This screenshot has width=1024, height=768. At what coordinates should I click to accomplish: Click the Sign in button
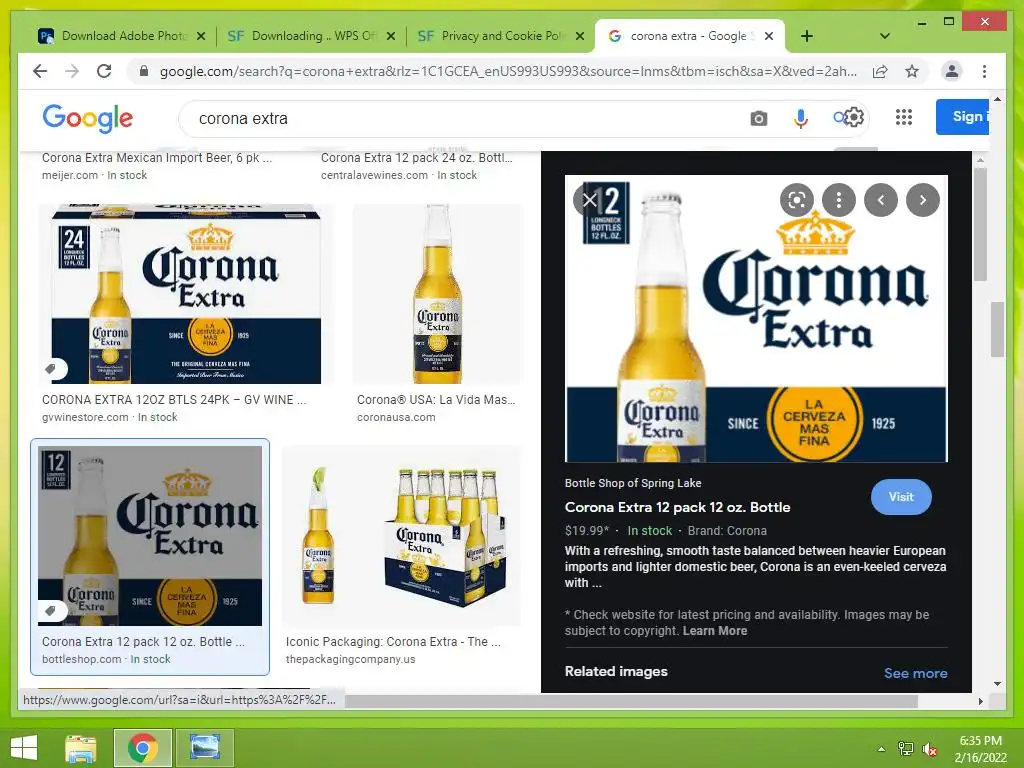coord(962,117)
